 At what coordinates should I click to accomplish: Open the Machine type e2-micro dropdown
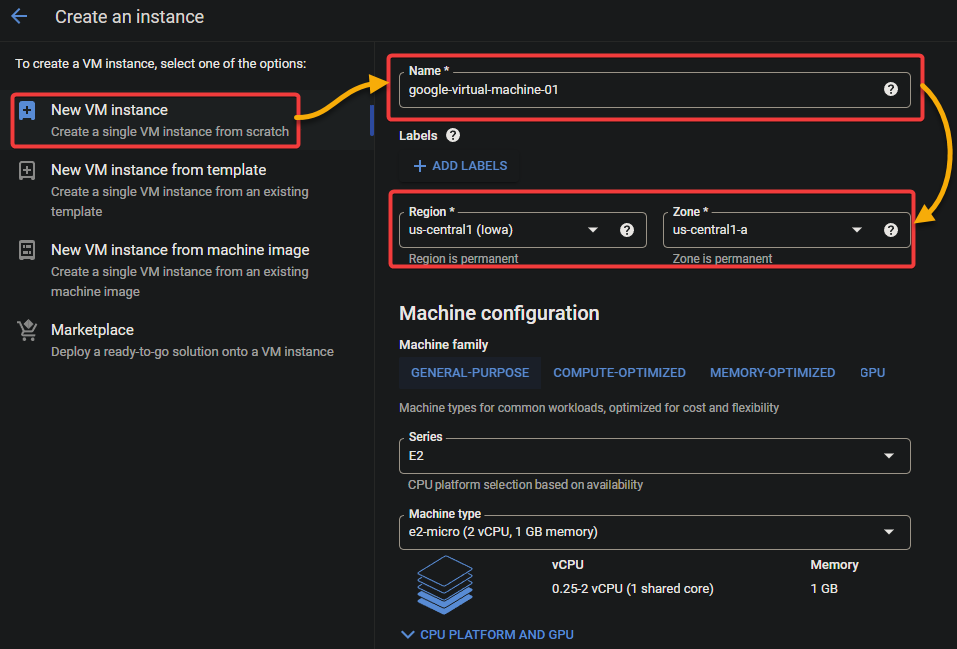654,532
